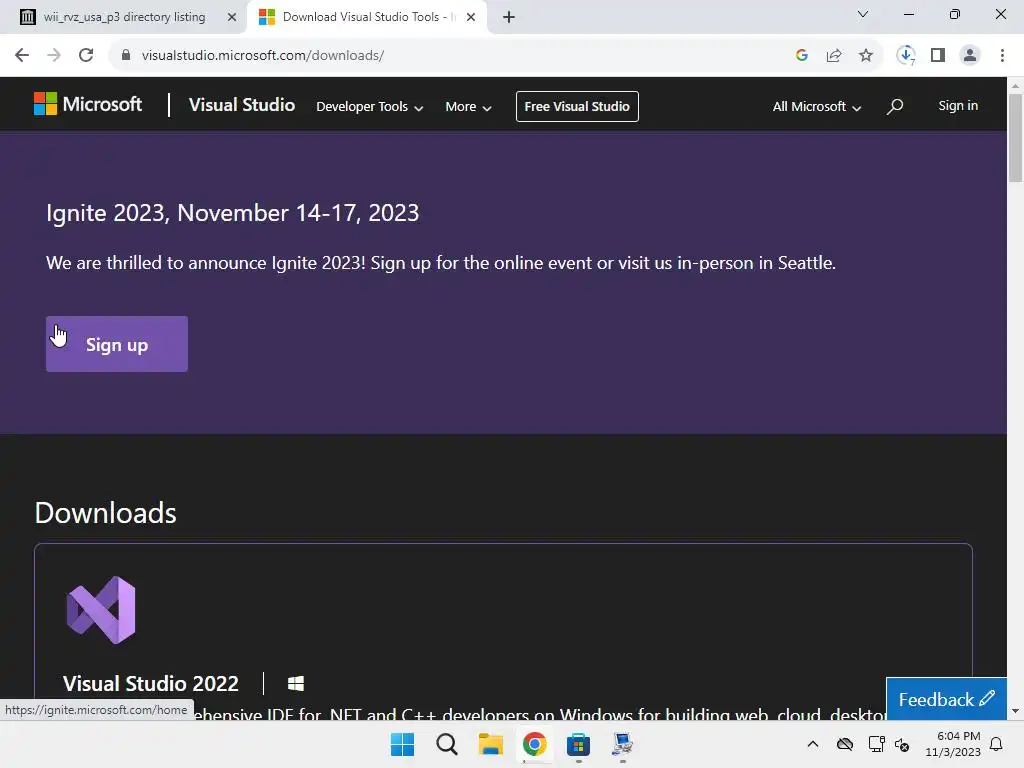This screenshot has width=1024, height=768.
Task: Close the Download Visual Studio Tools tab
Action: [471, 18]
